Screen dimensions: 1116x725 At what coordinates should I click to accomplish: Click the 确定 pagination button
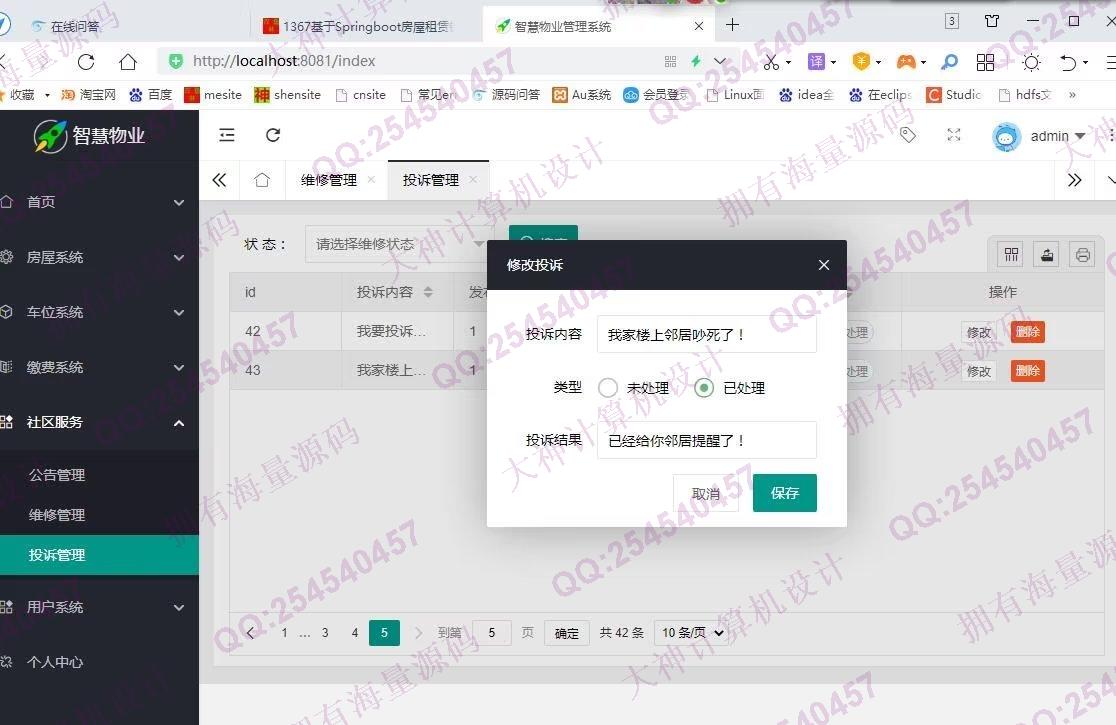[567, 633]
